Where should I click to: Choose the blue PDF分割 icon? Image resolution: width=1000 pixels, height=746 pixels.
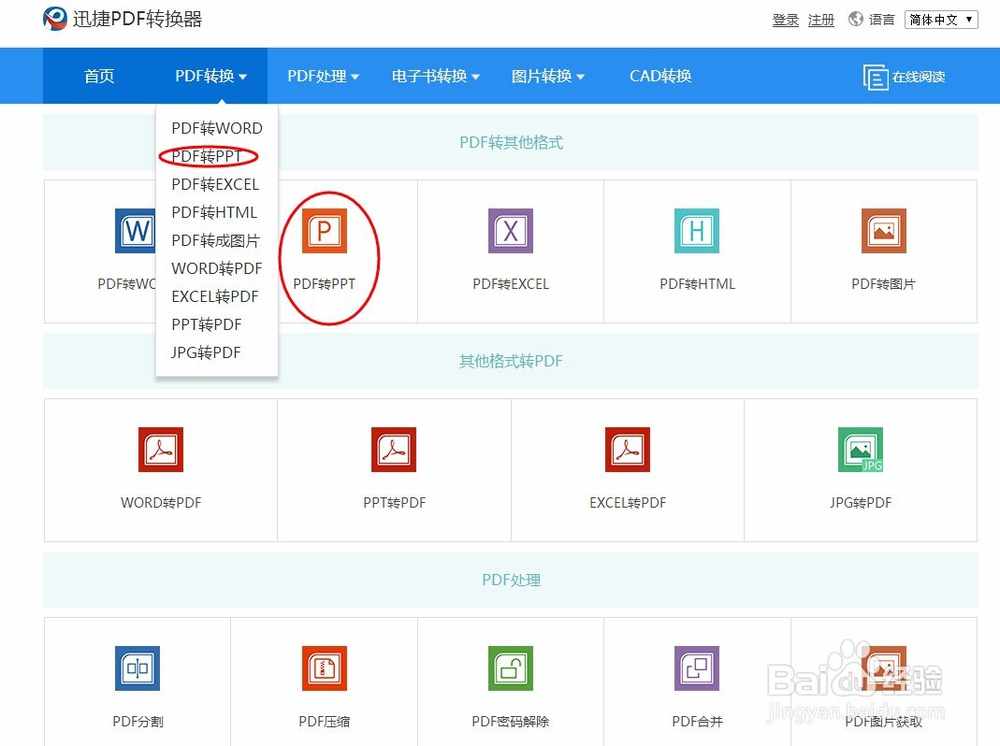pyautogui.click(x=137, y=668)
